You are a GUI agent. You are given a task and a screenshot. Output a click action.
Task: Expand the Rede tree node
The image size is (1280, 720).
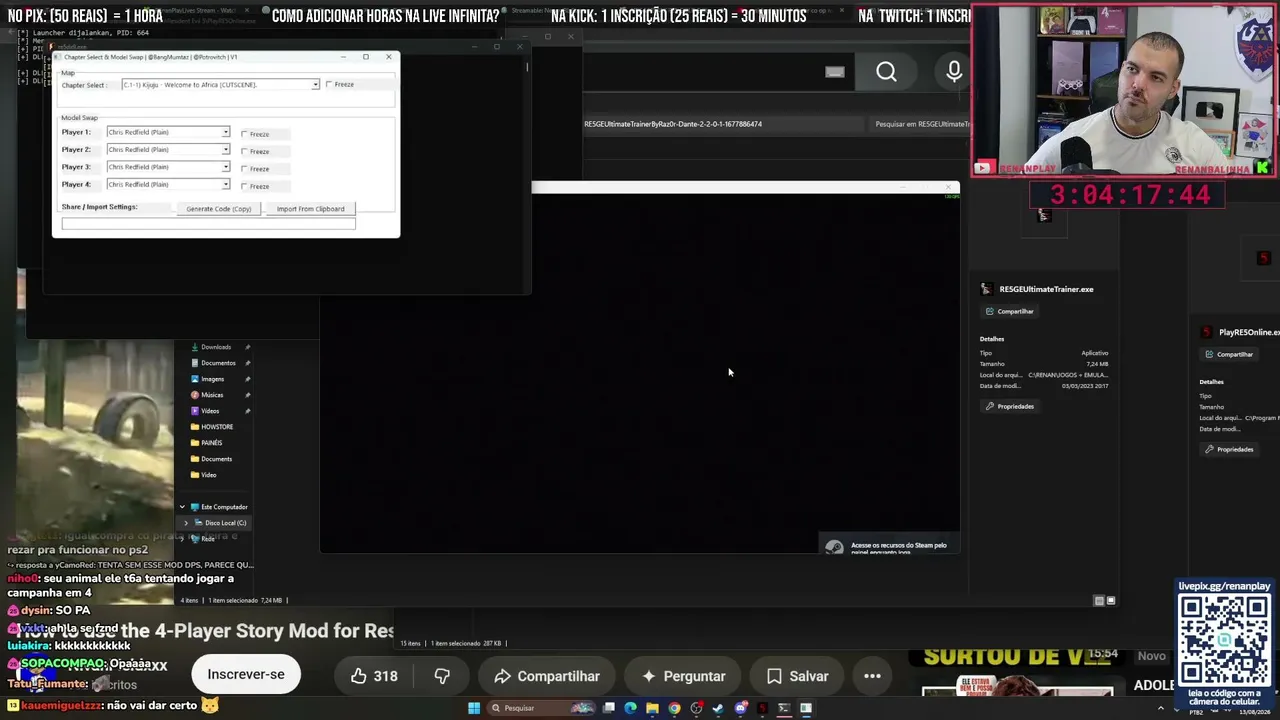coord(182,539)
